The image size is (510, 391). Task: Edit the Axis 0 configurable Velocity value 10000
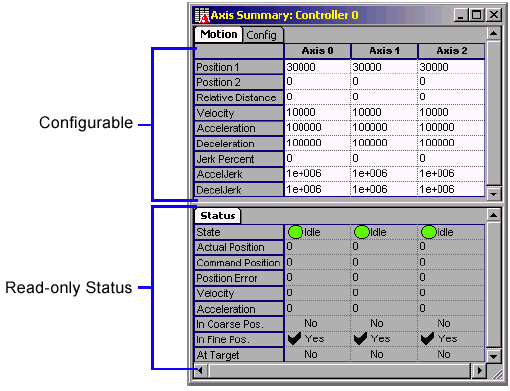tap(317, 112)
